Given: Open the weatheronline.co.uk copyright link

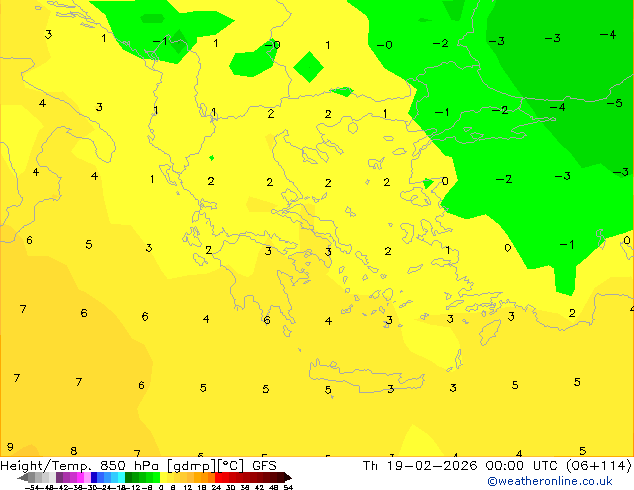Looking at the screenshot, I should tap(550, 481).
